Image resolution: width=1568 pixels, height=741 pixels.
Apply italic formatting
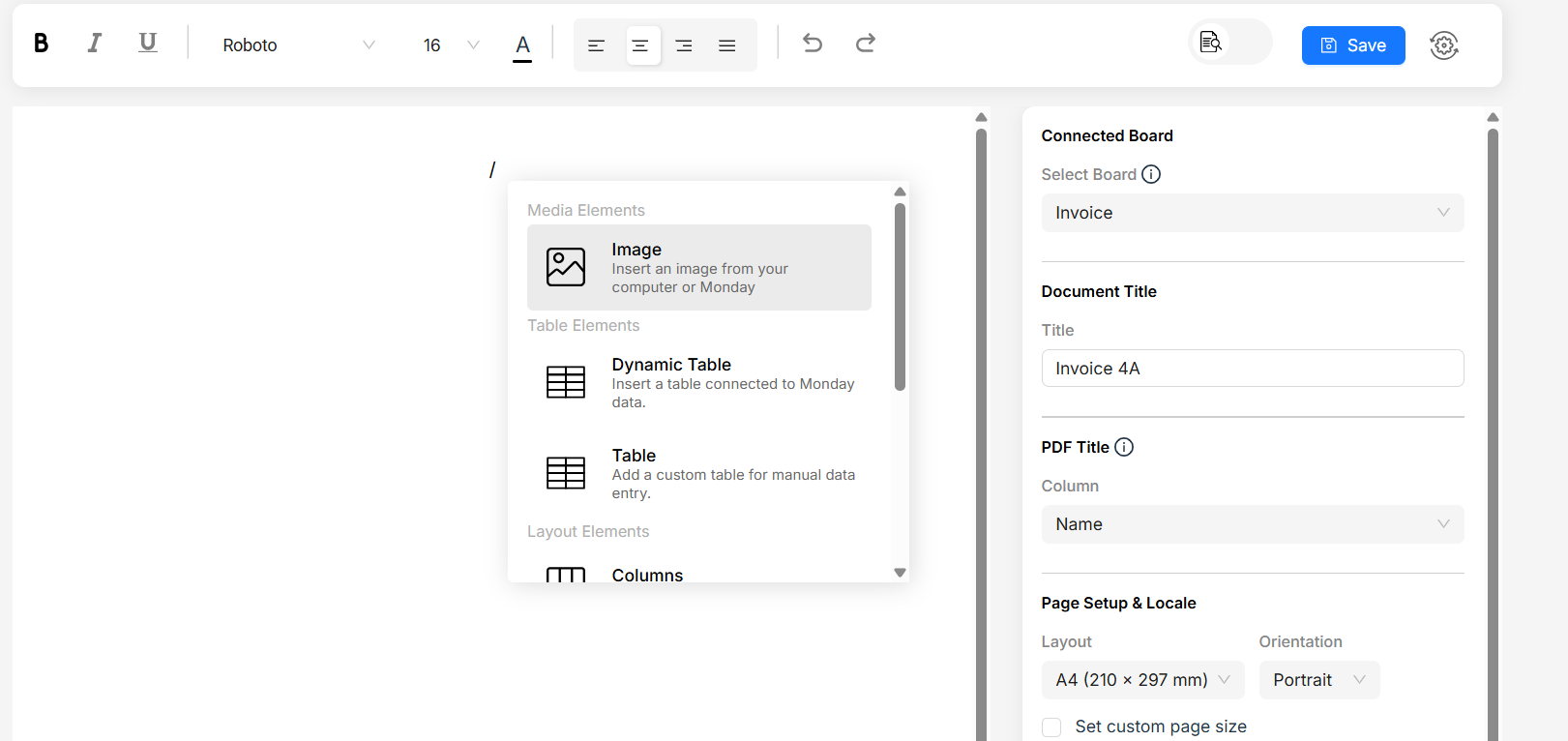(94, 44)
